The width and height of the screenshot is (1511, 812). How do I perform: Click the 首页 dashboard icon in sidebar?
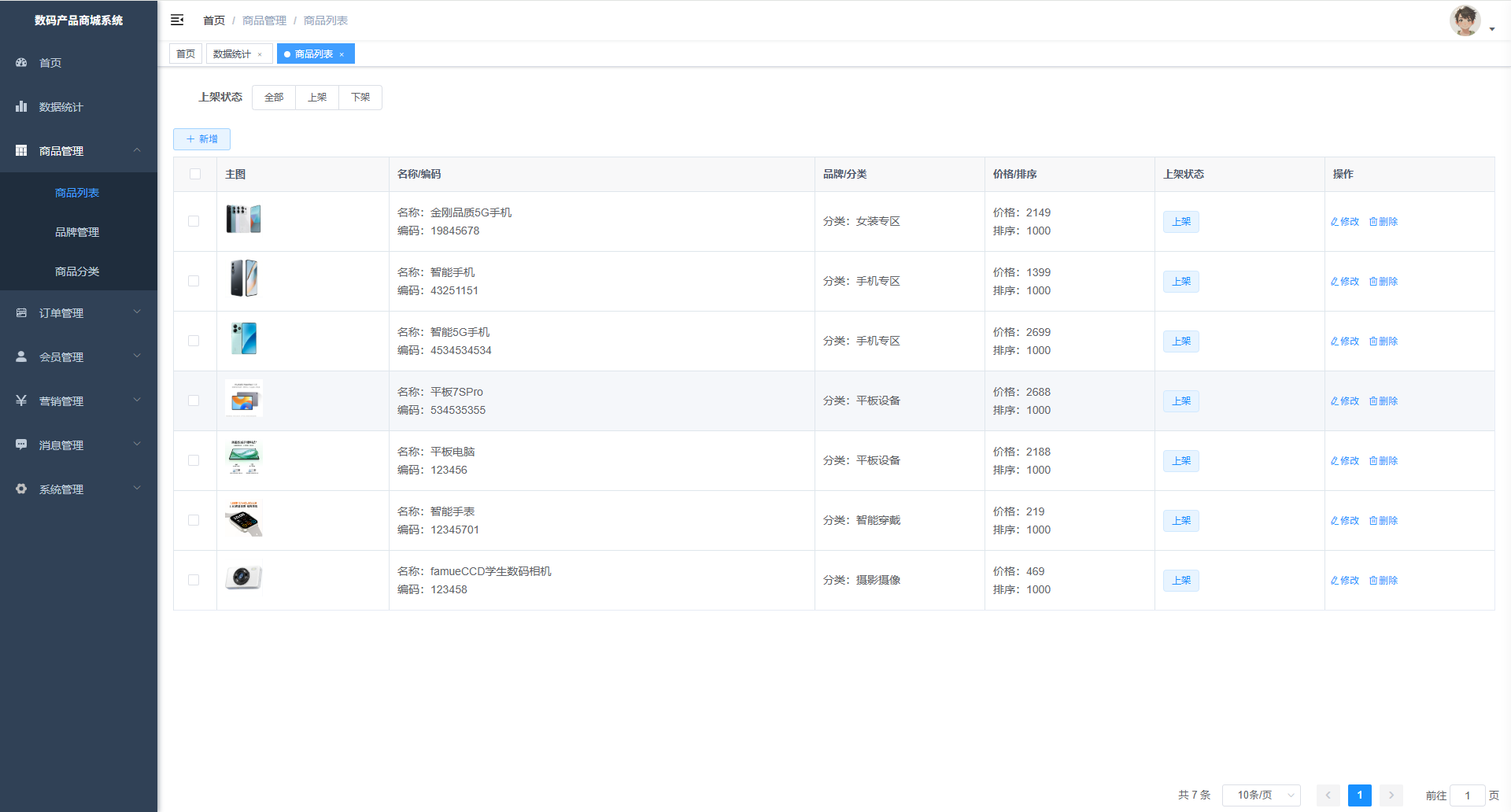pyautogui.click(x=21, y=62)
